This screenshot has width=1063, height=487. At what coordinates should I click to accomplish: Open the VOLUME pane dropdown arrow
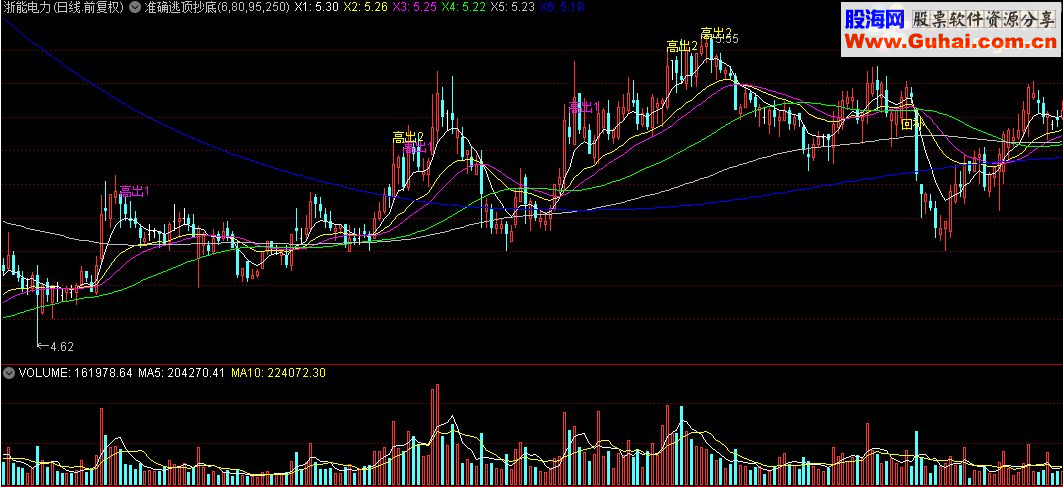(9, 372)
